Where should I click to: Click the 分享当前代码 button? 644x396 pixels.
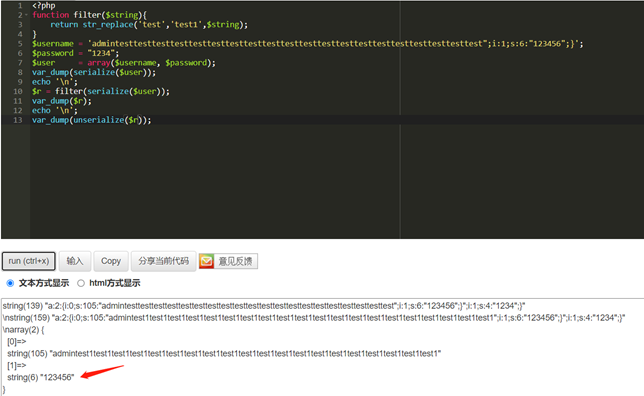163,261
